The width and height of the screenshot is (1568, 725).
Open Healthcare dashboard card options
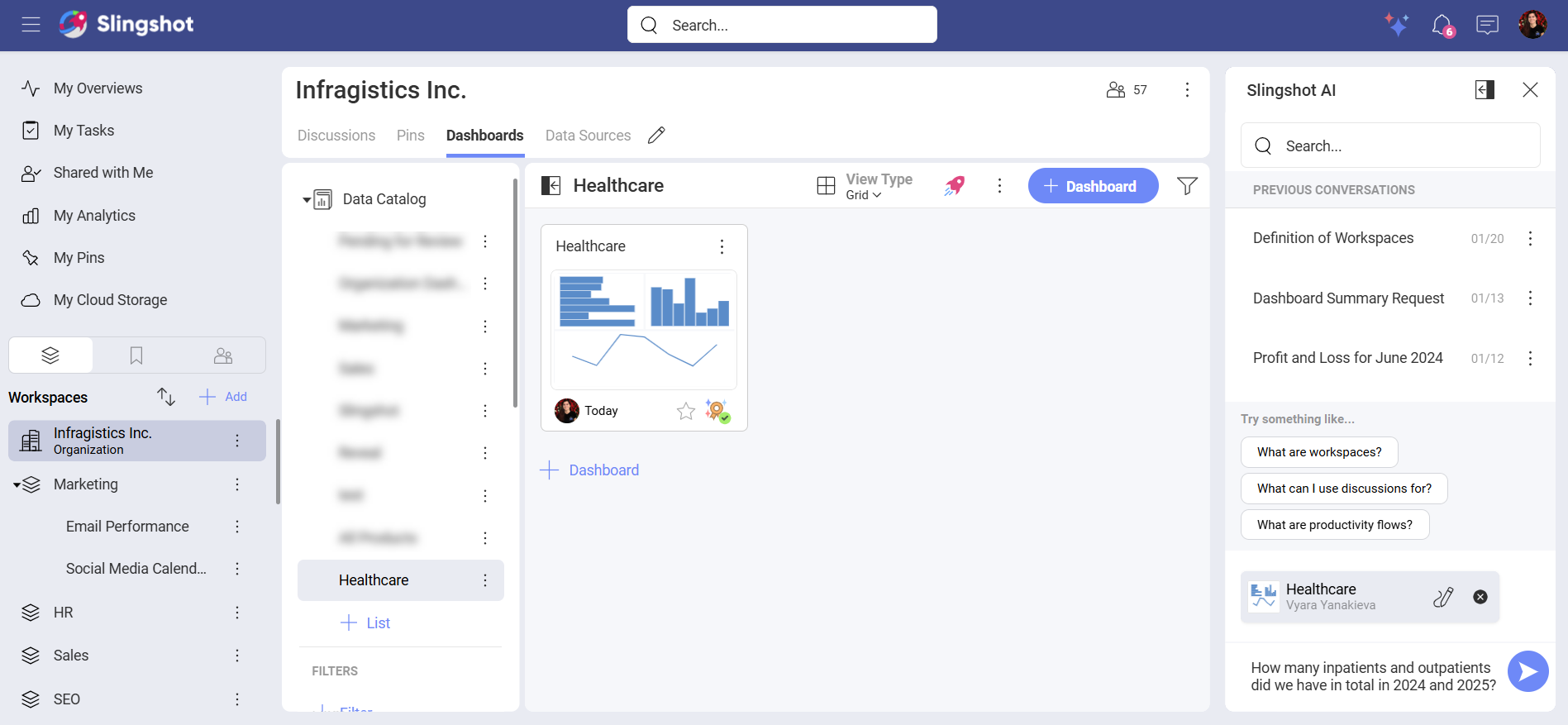(722, 246)
